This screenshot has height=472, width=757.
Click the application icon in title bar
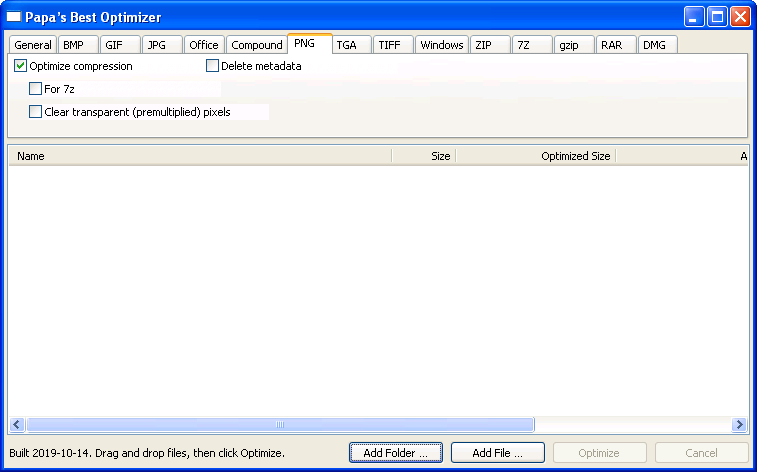coord(15,17)
